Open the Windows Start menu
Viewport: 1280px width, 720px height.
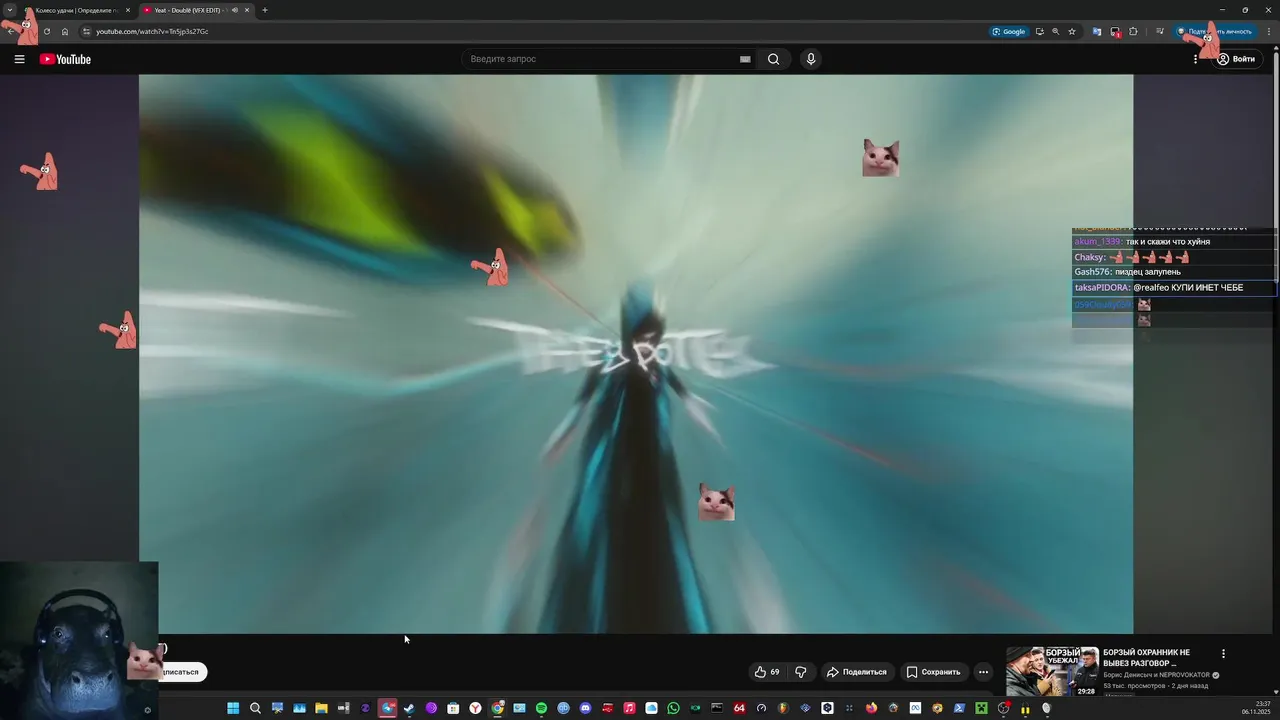233,708
